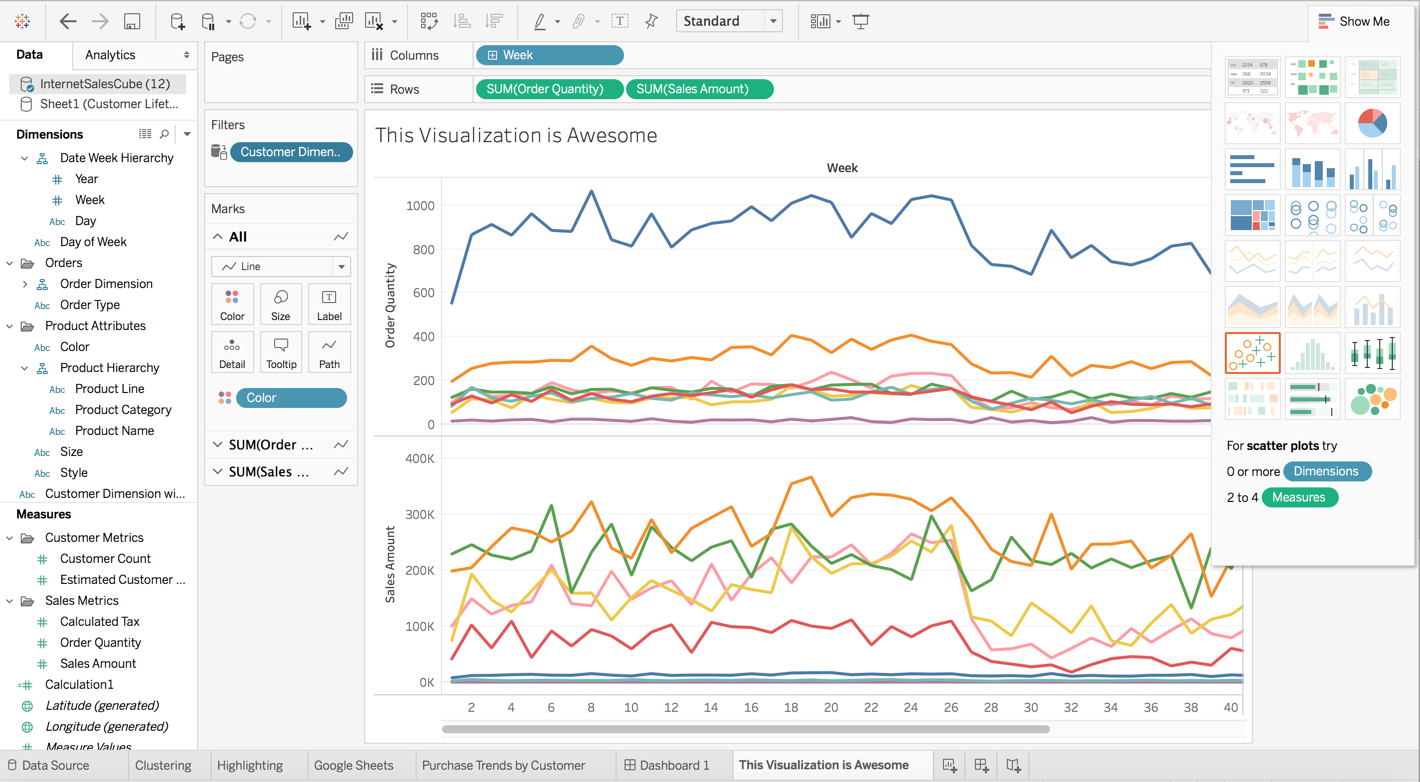1420x782 pixels.
Task: Open the Tooltip shelf on the Marks card
Action: click(x=280, y=351)
